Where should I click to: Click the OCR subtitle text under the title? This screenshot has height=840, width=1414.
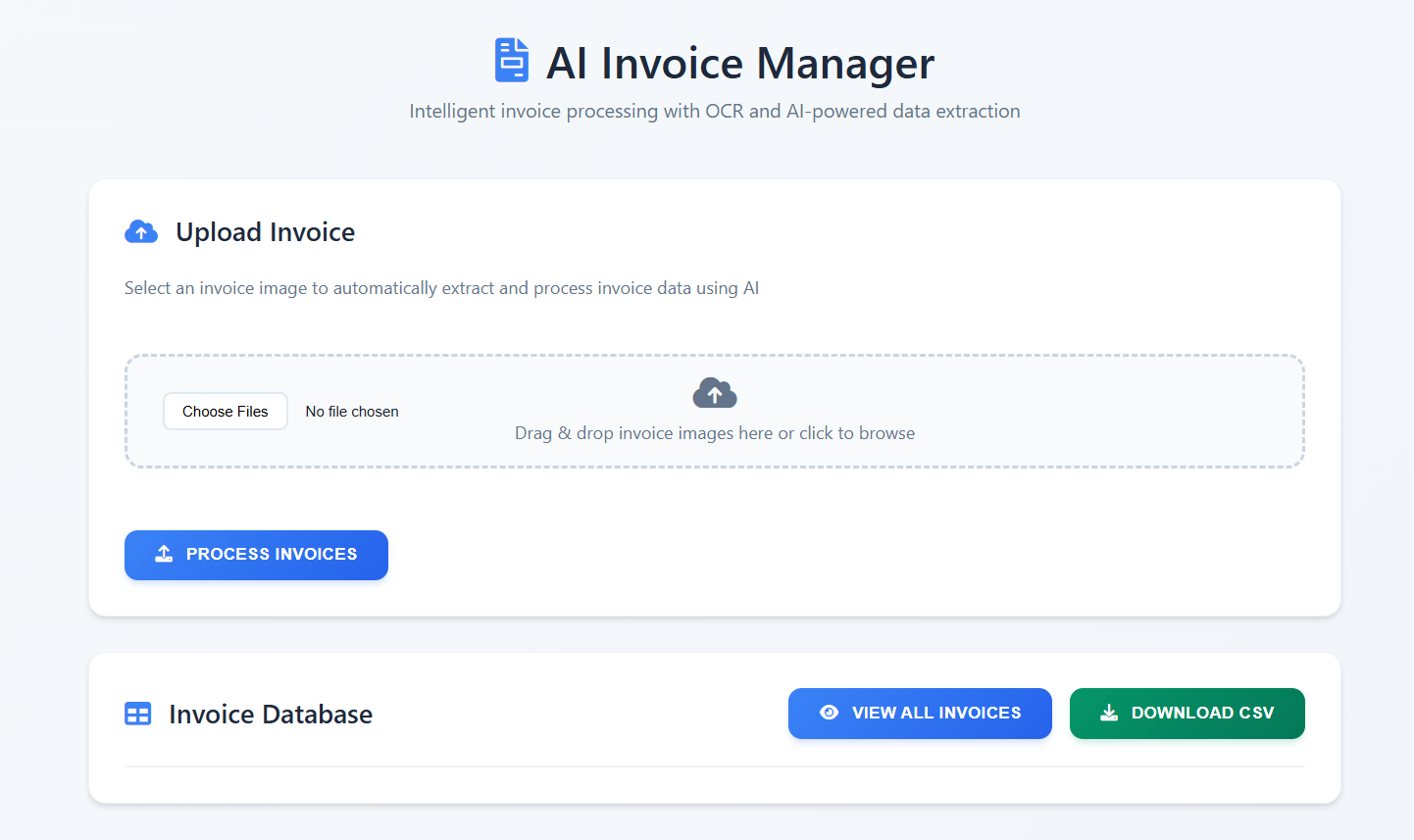(x=715, y=111)
